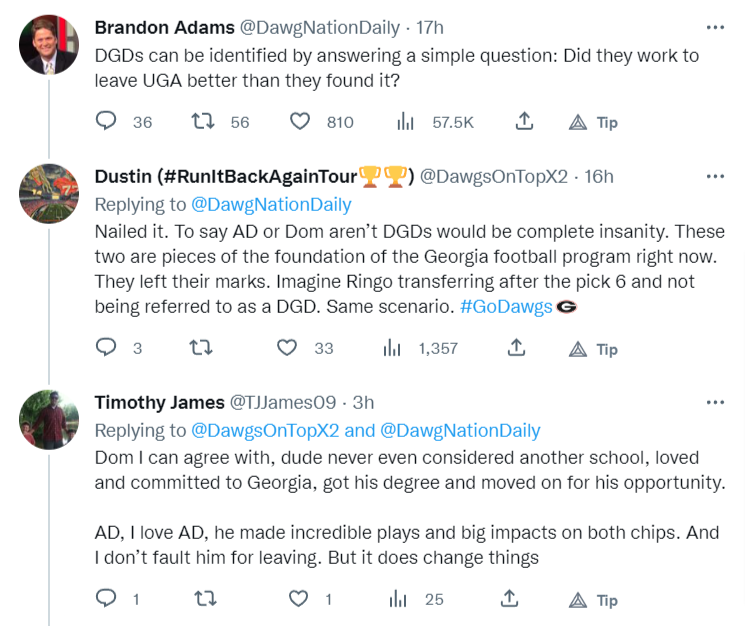Like Dustin's tweet with 33 likes
Screen dimensions: 745x626
click(288, 348)
